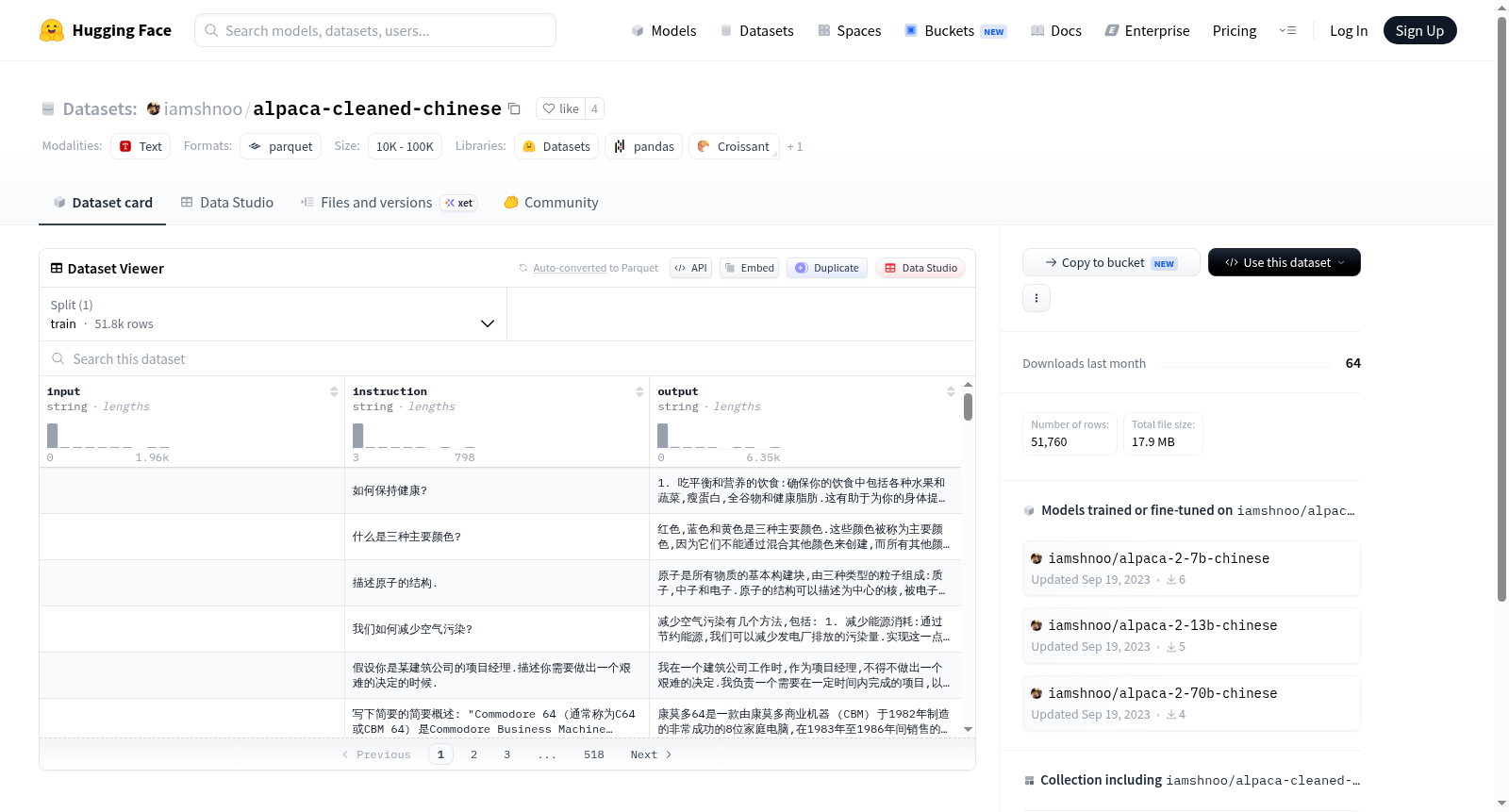Open the Data Studio viewer button
The width and height of the screenshot is (1509, 812).
click(x=920, y=268)
